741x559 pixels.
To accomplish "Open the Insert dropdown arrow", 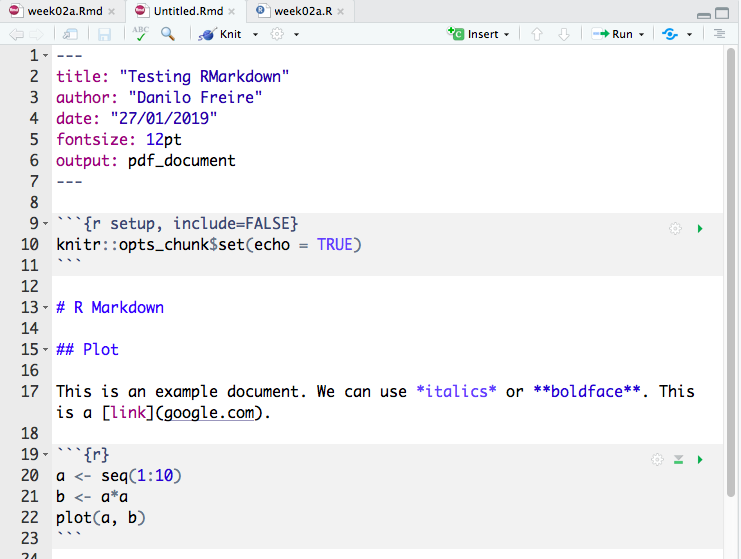I will tap(507, 34).
